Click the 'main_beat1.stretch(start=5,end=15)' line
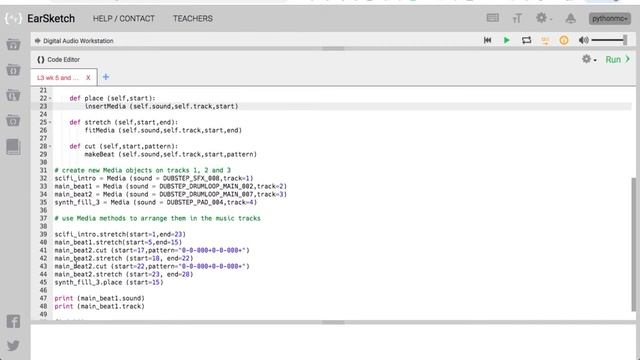Viewport: 640px width, 360px height. (118, 242)
